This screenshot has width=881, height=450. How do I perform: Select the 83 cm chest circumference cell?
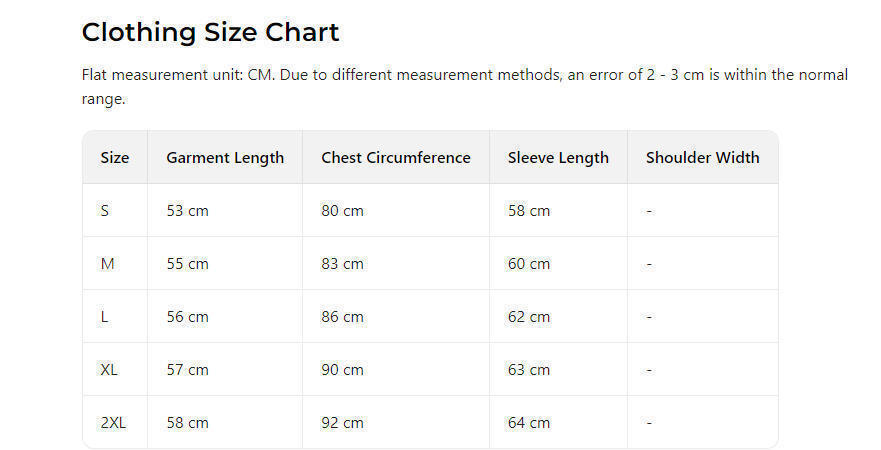(x=342, y=264)
